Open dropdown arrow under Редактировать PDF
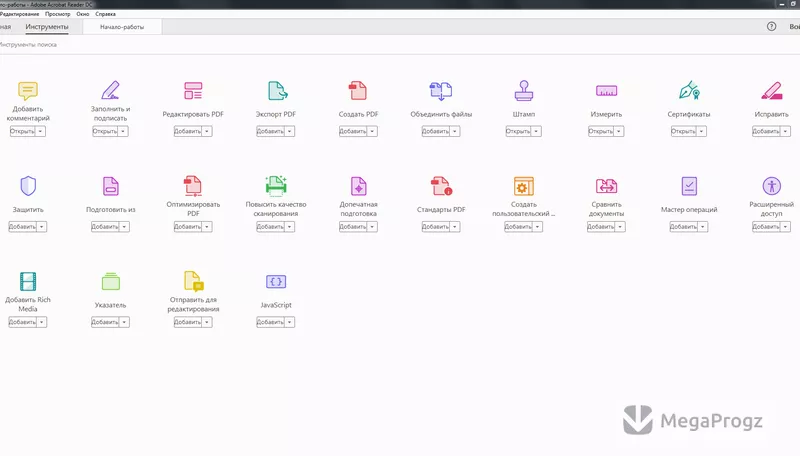 tap(207, 131)
